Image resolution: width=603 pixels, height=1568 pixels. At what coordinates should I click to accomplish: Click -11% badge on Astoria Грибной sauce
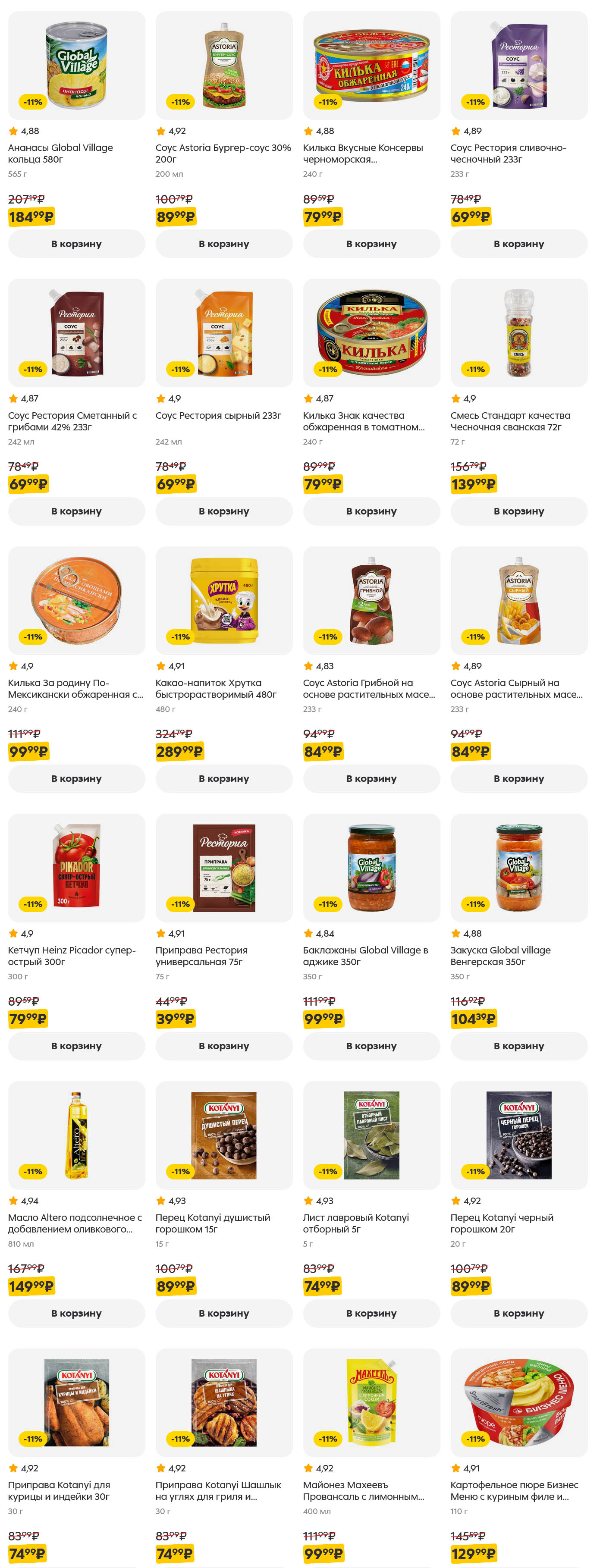(x=328, y=637)
